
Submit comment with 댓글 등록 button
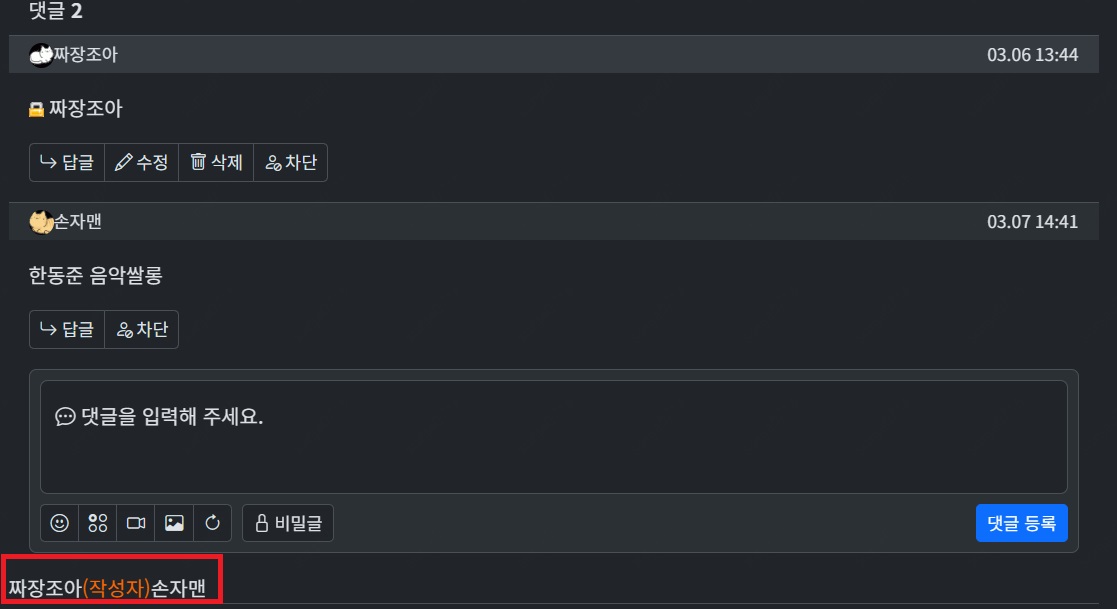click(x=1022, y=523)
